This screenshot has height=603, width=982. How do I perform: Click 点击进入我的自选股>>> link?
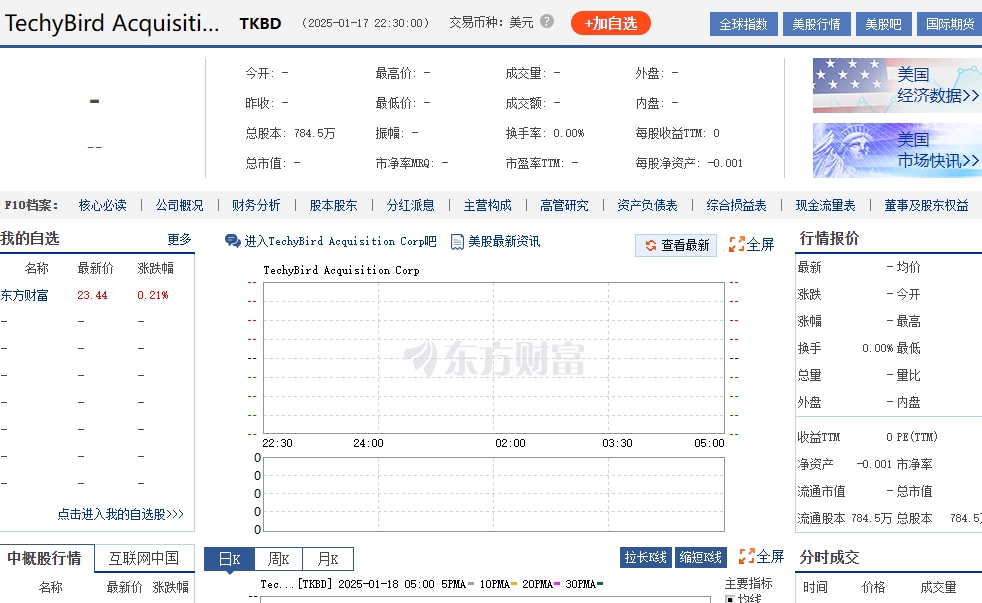(x=120, y=514)
